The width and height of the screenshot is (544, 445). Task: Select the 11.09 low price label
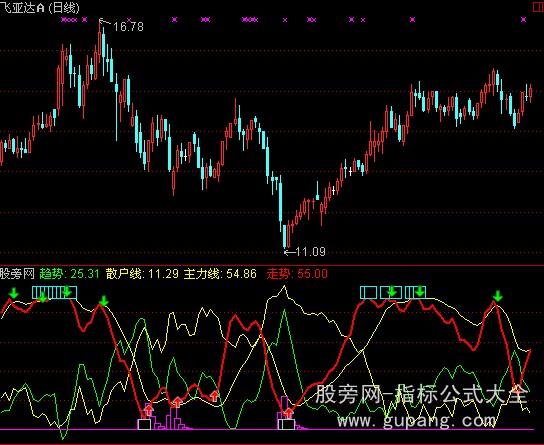point(311,251)
